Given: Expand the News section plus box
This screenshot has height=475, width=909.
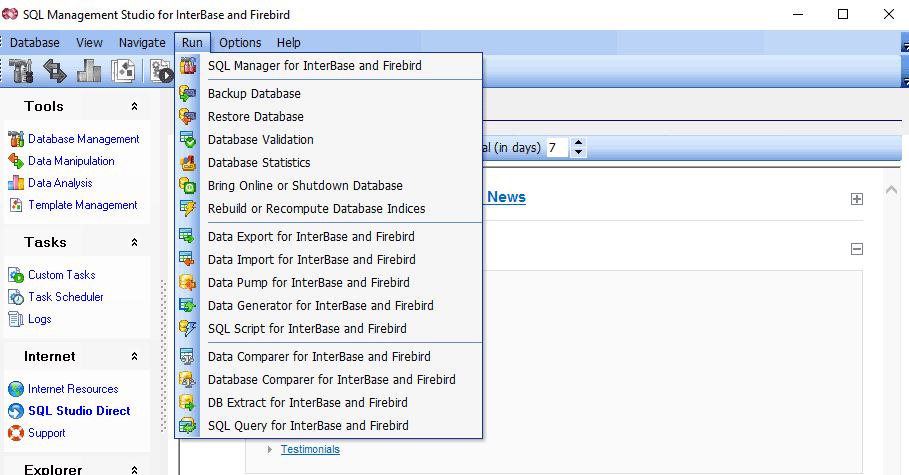Looking at the screenshot, I should pyautogui.click(x=857, y=199).
